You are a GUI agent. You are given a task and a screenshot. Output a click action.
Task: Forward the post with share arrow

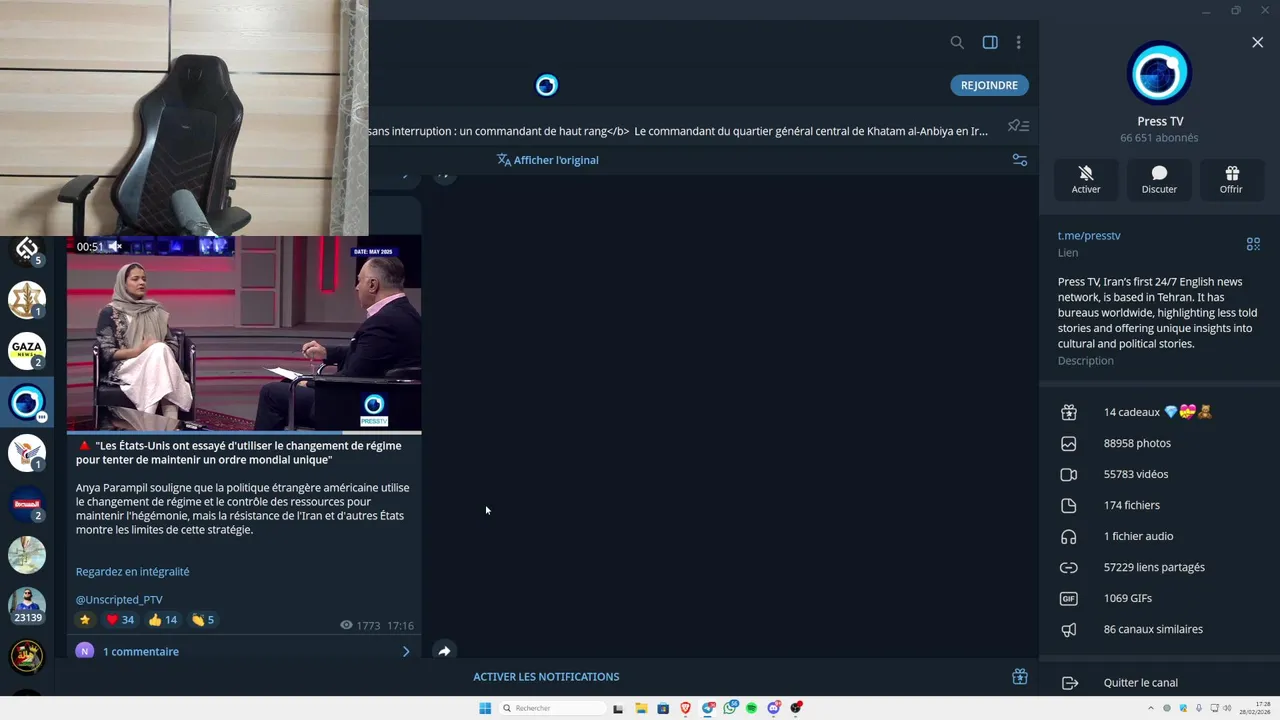[444, 651]
